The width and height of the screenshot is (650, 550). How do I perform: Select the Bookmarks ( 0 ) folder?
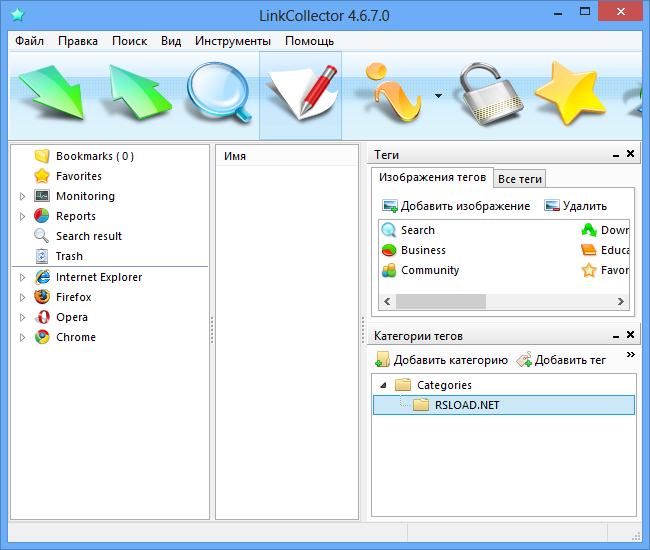(x=84, y=156)
